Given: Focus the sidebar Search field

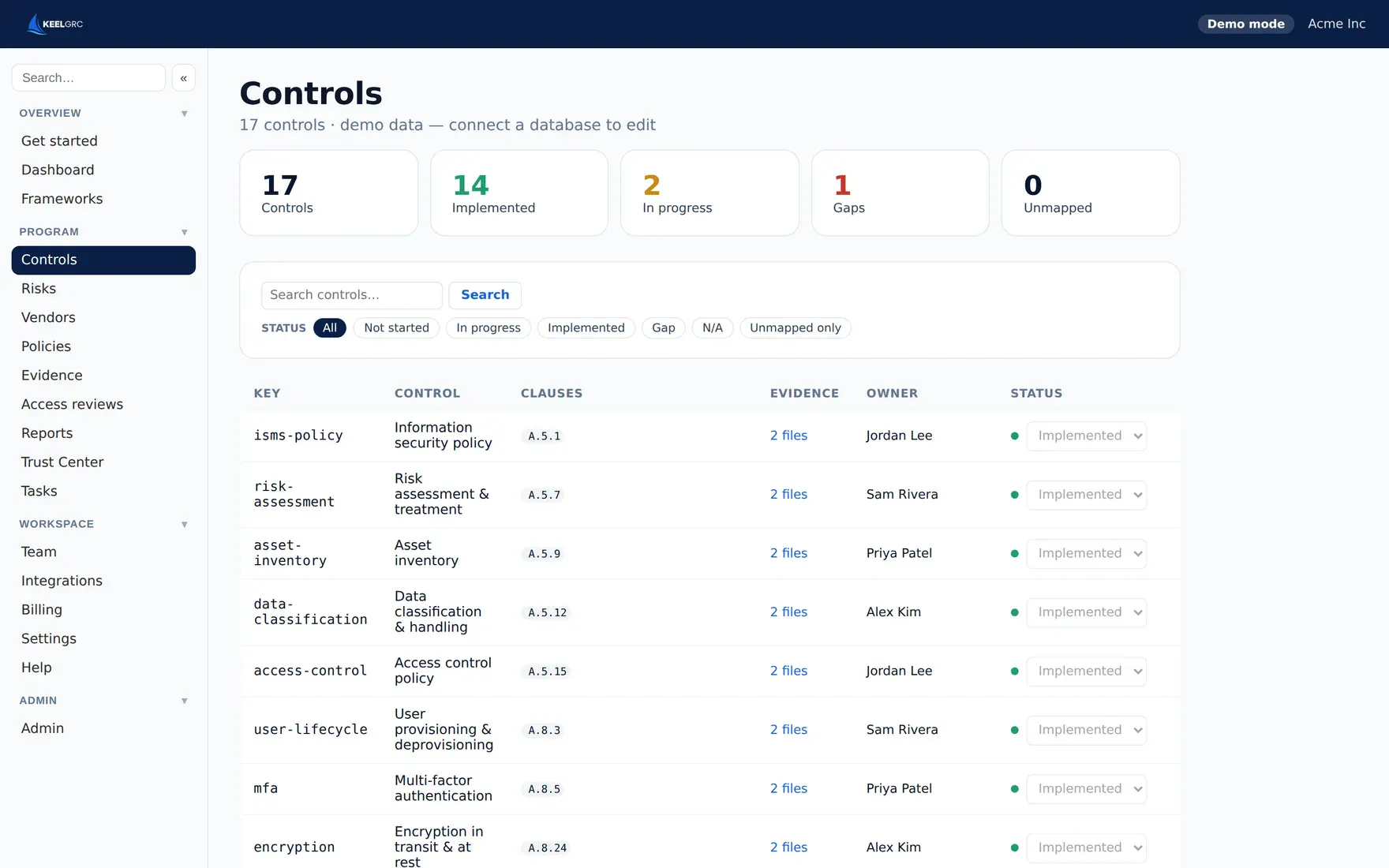Looking at the screenshot, I should 88,78.
